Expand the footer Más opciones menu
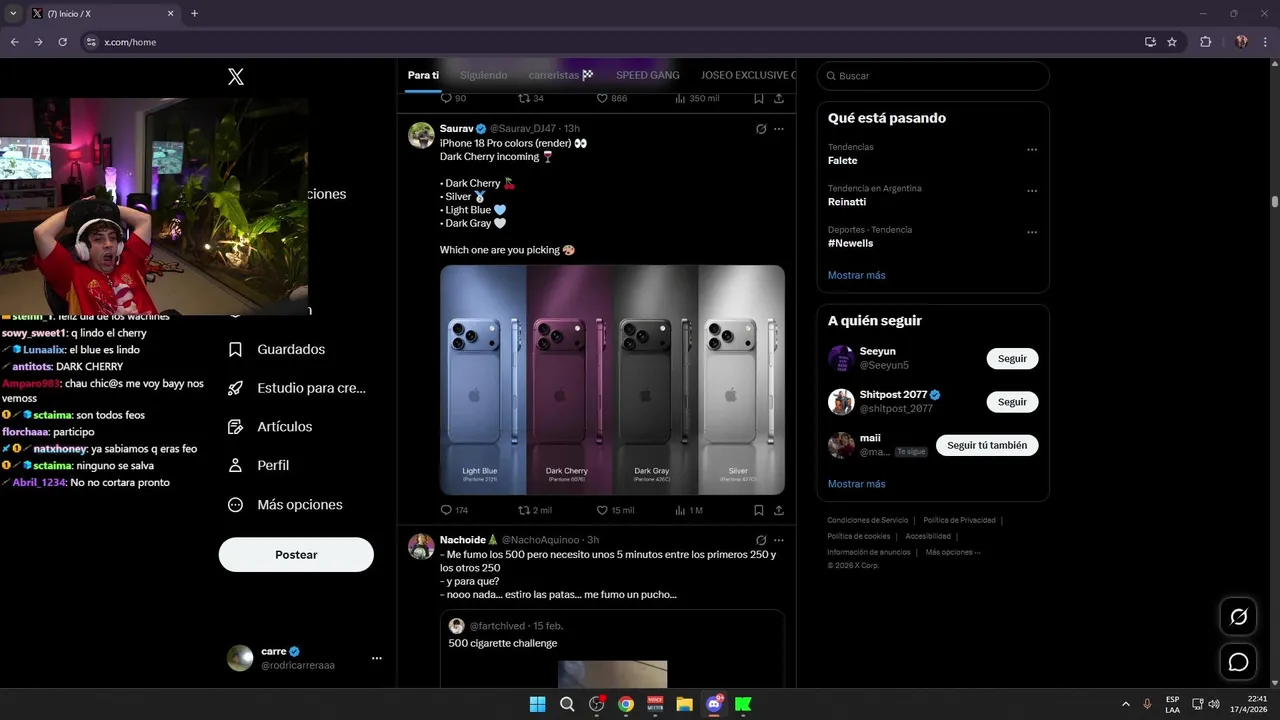 pyautogui.click(x=953, y=552)
